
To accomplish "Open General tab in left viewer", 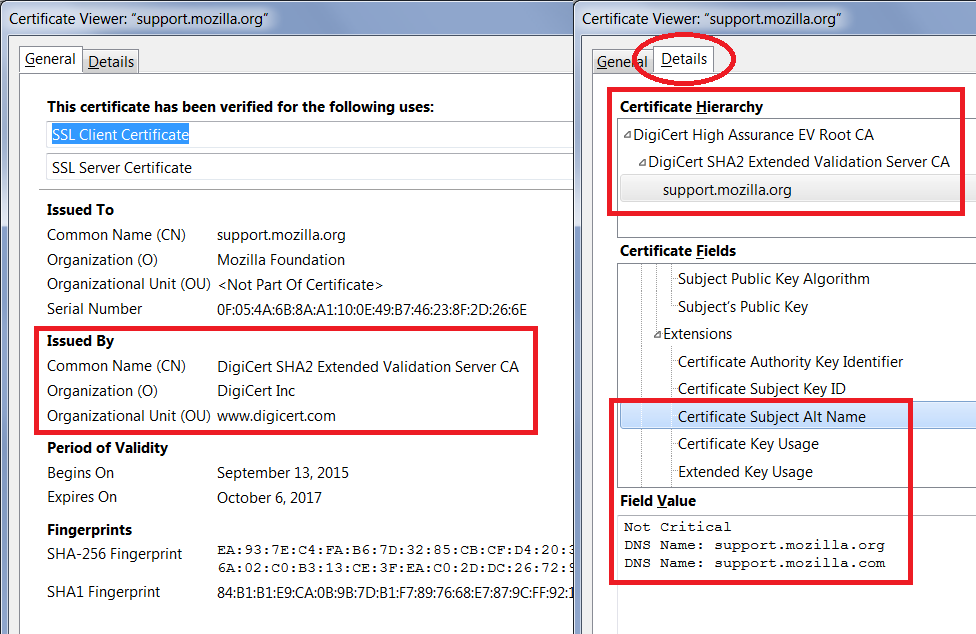I will coord(50,60).
